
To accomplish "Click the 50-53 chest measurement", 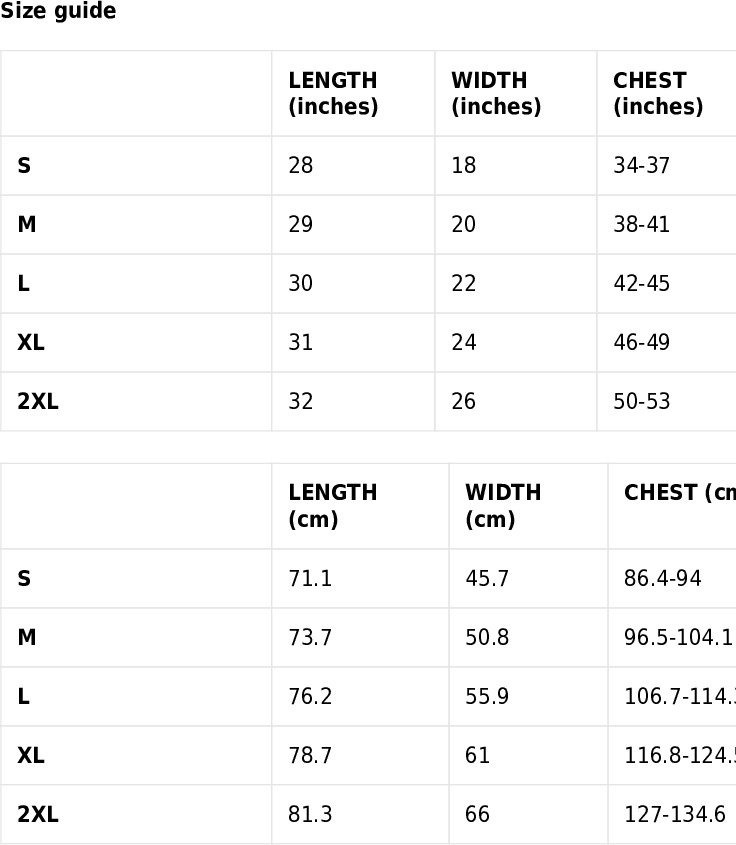I will coord(641,402).
